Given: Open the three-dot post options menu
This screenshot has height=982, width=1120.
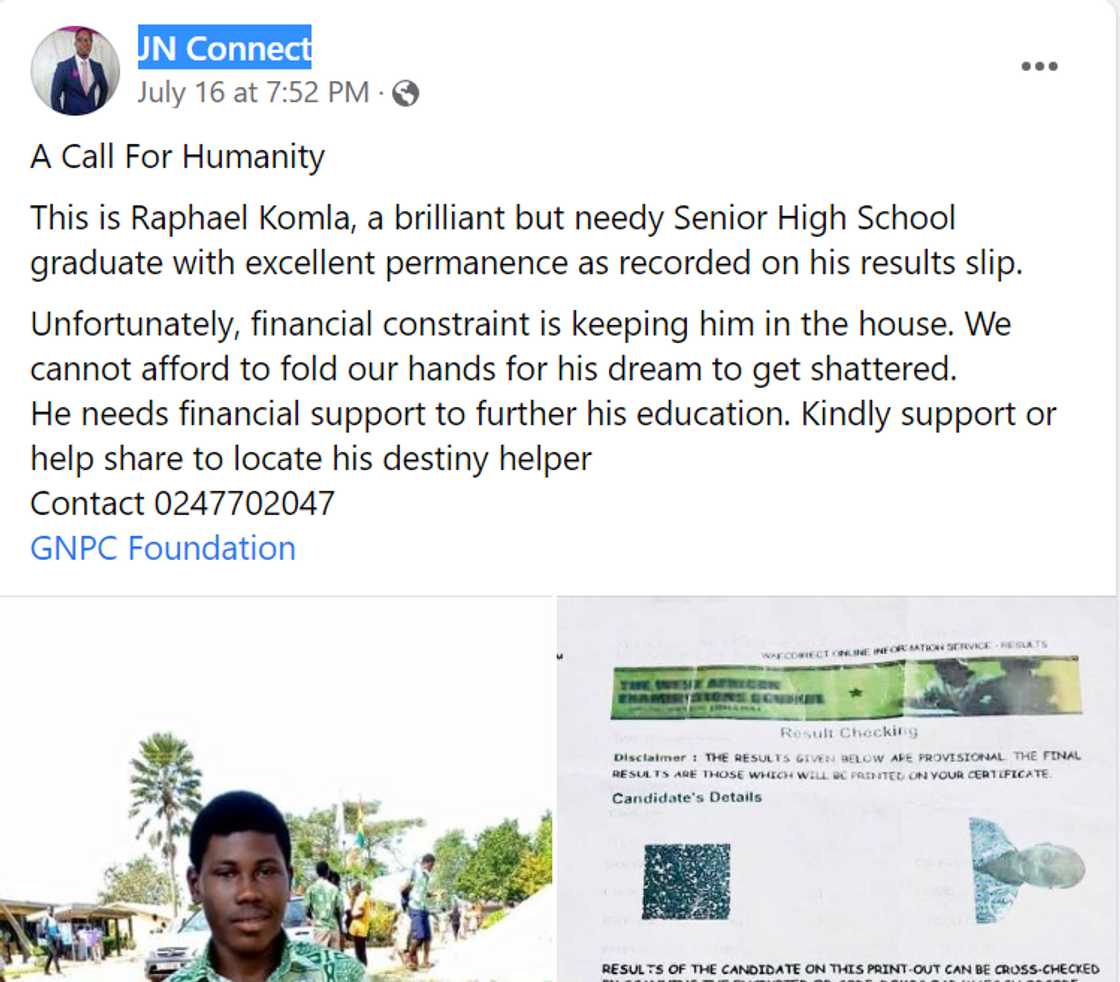Looking at the screenshot, I should [1039, 67].
